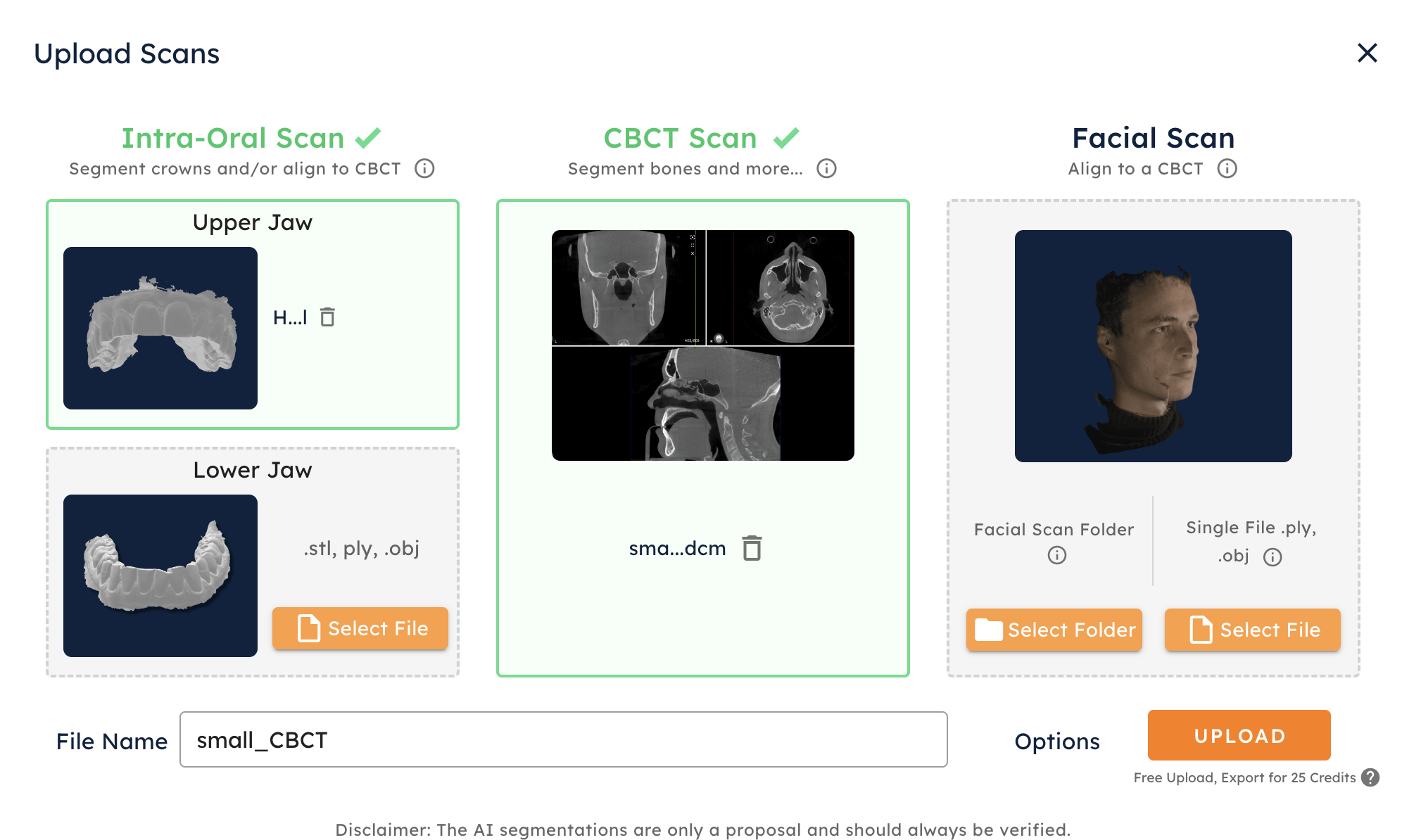Click the Intra-Oral Scan heading

233,139
